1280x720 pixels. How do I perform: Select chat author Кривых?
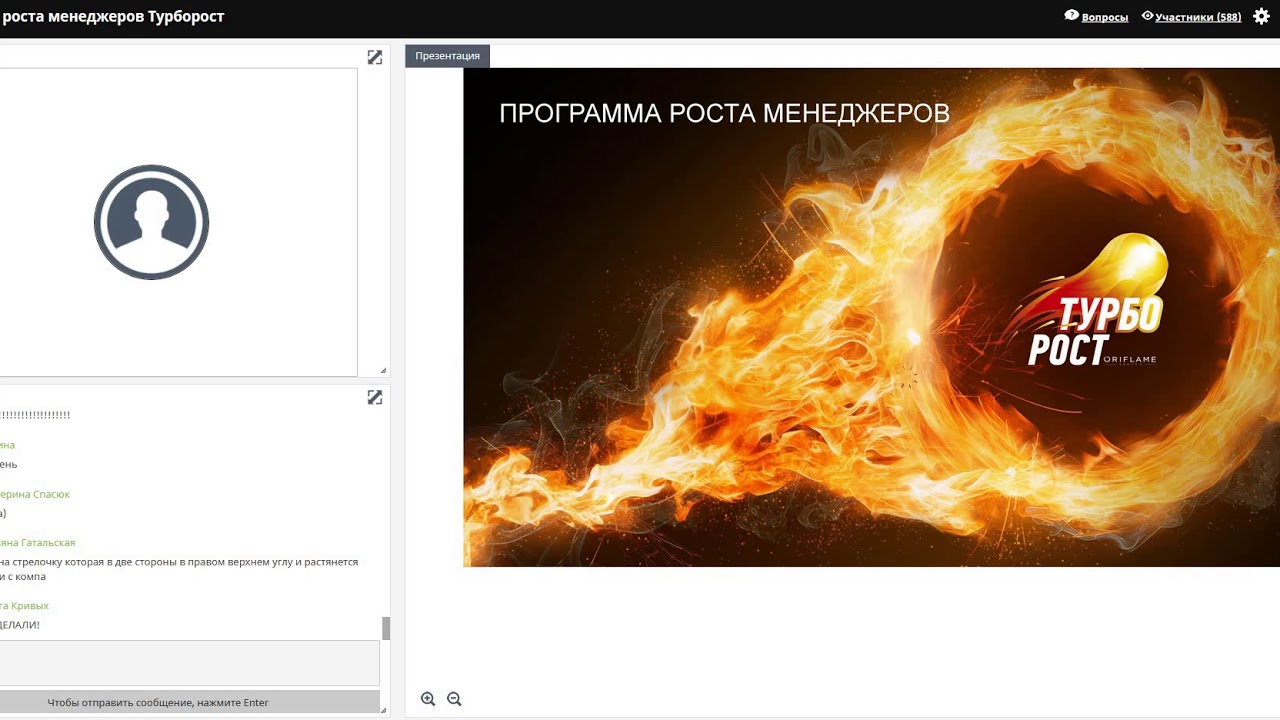(25, 606)
